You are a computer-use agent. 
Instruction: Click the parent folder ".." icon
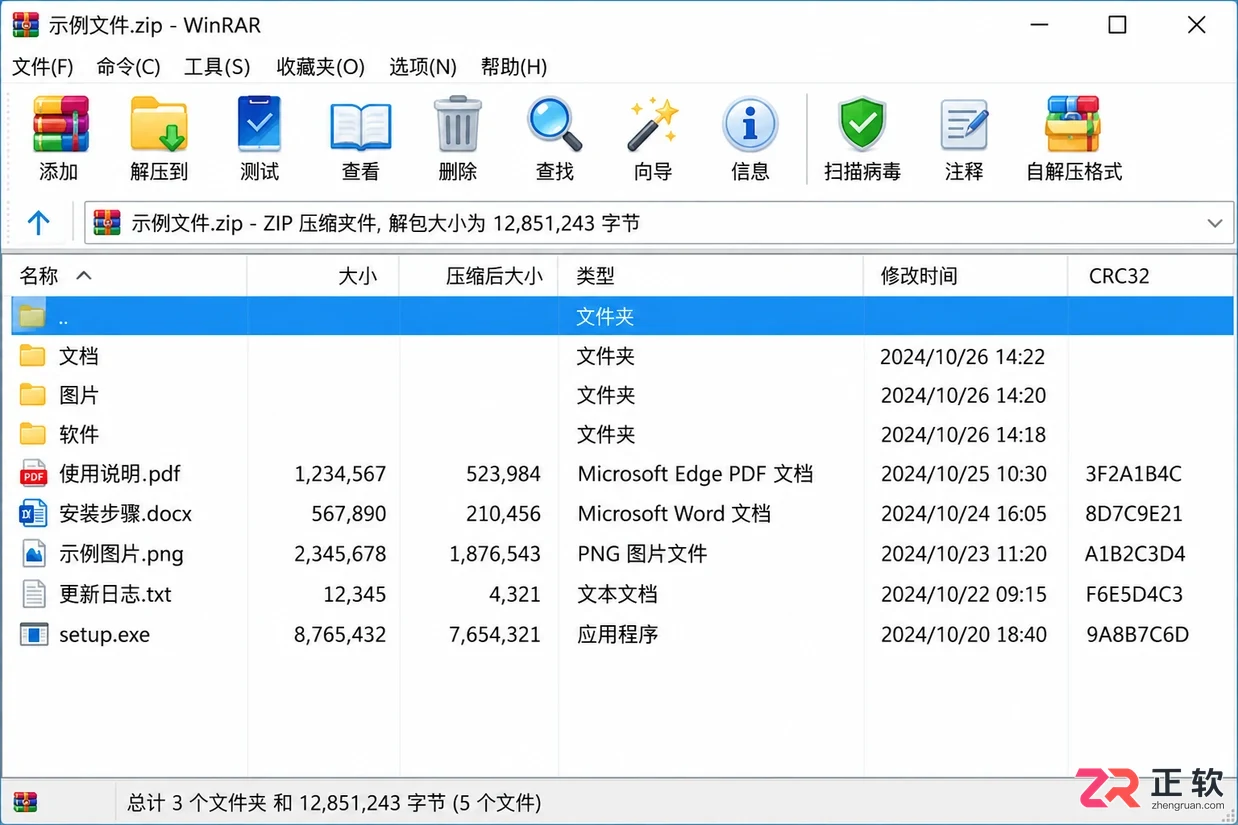click(x=33, y=316)
